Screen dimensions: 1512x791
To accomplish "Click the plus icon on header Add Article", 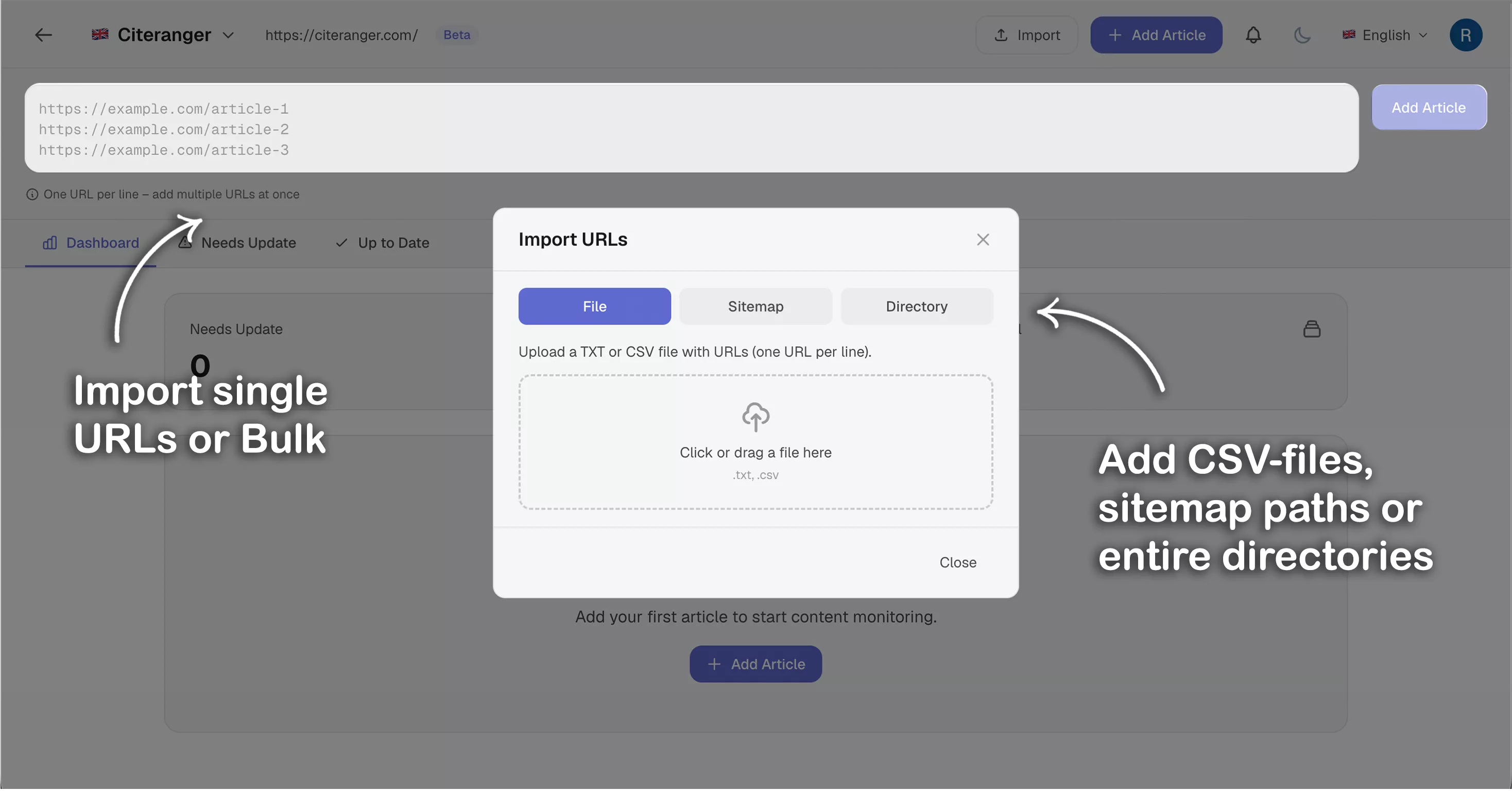I will (1114, 35).
